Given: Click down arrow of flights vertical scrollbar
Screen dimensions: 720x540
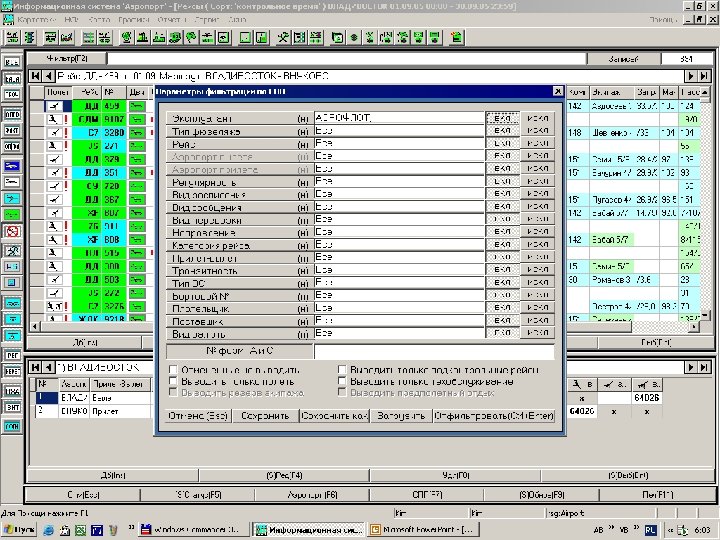Looking at the screenshot, I should (706, 316).
